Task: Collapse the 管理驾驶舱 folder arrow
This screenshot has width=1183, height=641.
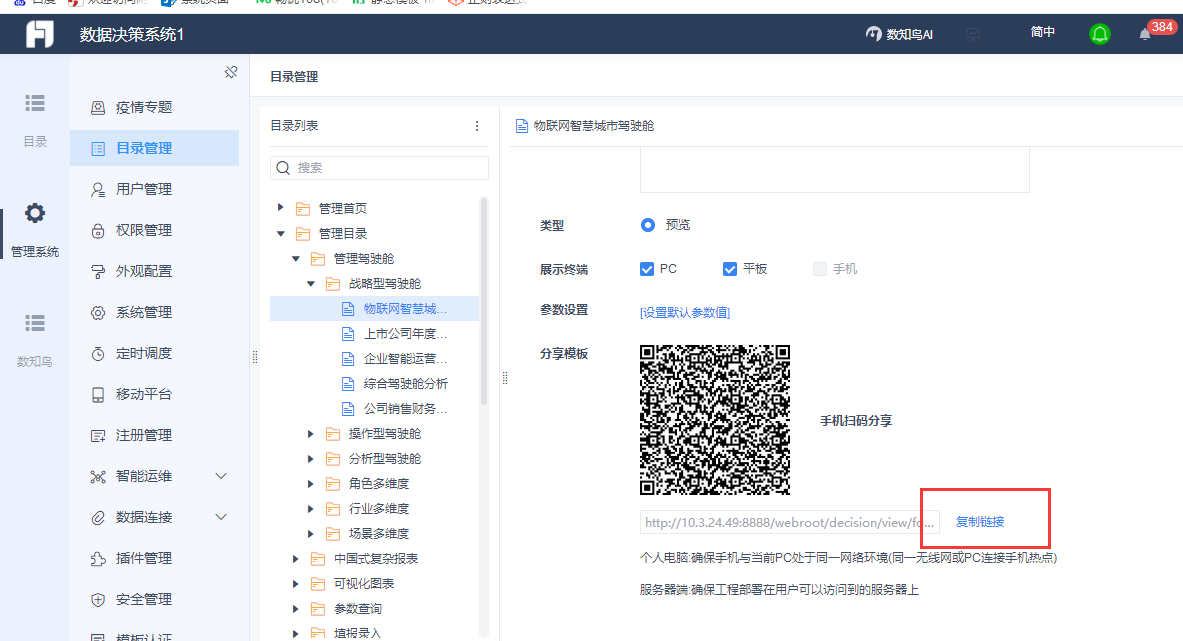Action: tap(296, 259)
